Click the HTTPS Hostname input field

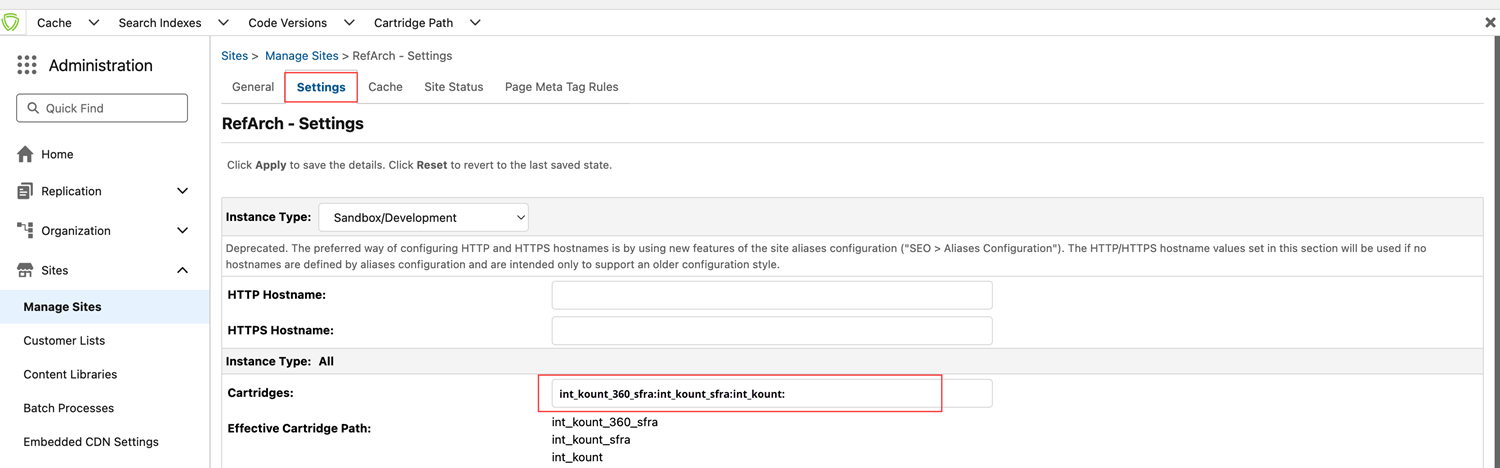click(772, 330)
